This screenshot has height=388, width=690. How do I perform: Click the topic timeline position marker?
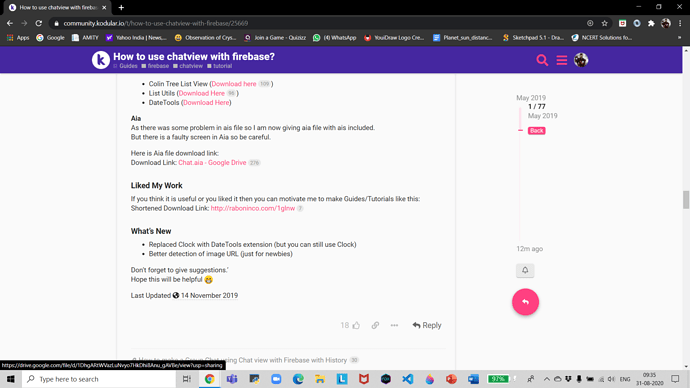pos(520,130)
